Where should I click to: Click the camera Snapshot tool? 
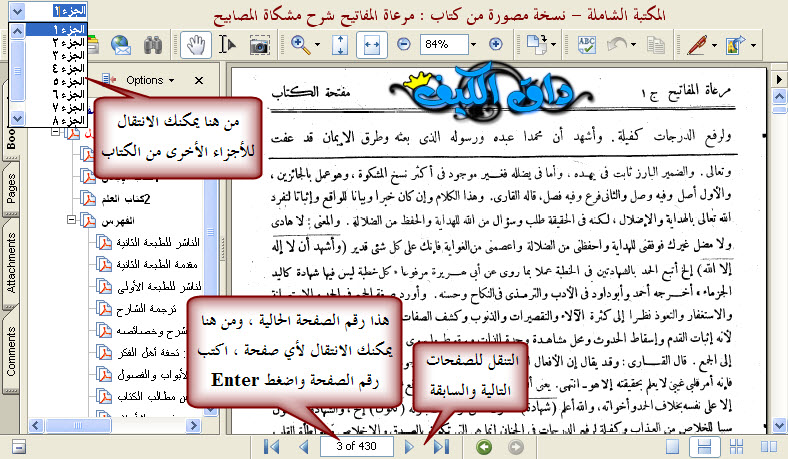coord(259,45)
